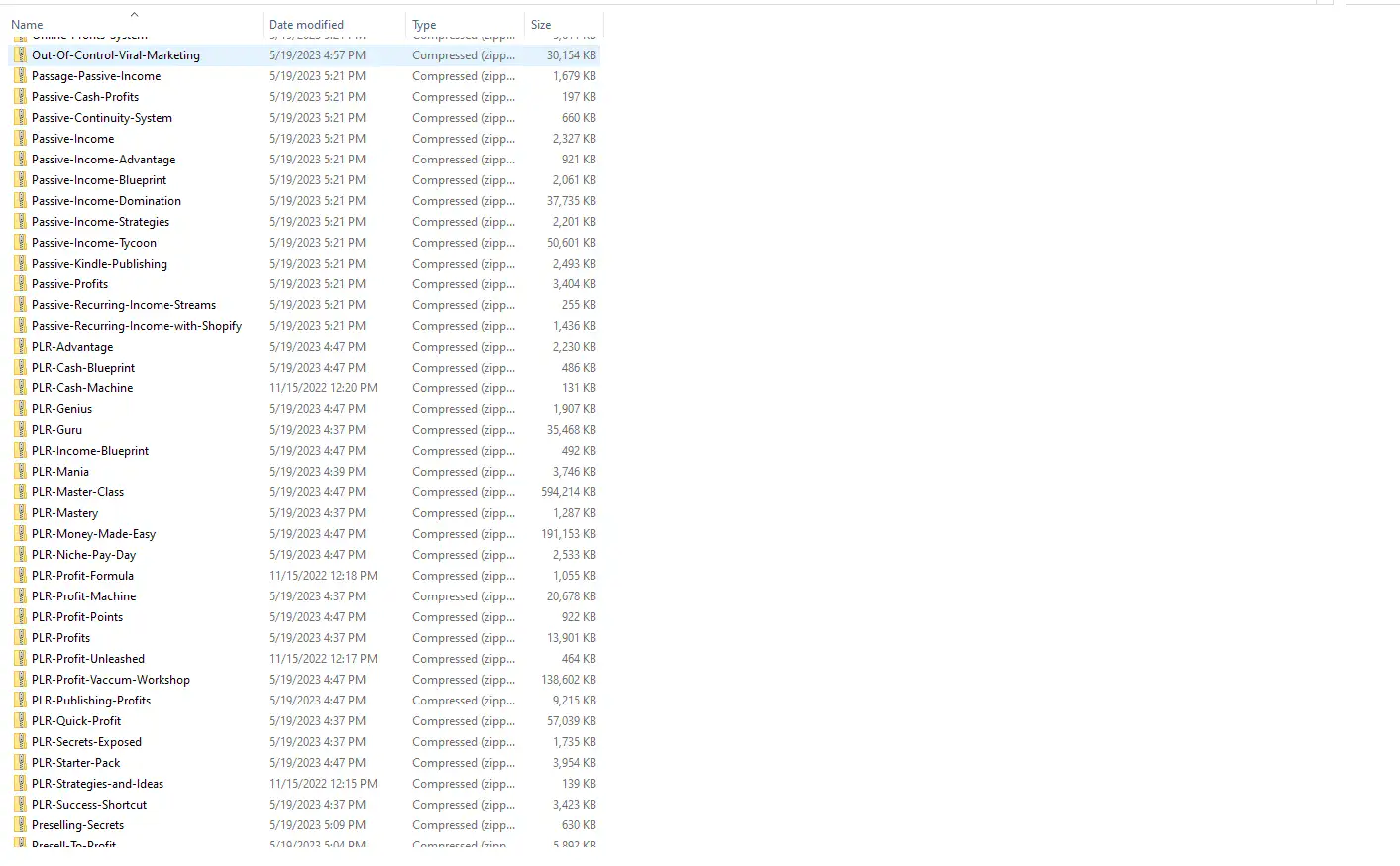Click the zip icon next to Passive-Income-Tycoon
1400x866 pixels.
(20, 242)
